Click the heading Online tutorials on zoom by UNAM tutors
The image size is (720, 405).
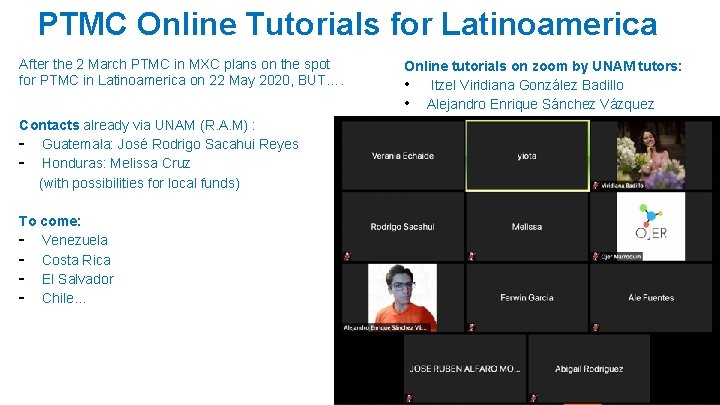[x=543, y=66]
